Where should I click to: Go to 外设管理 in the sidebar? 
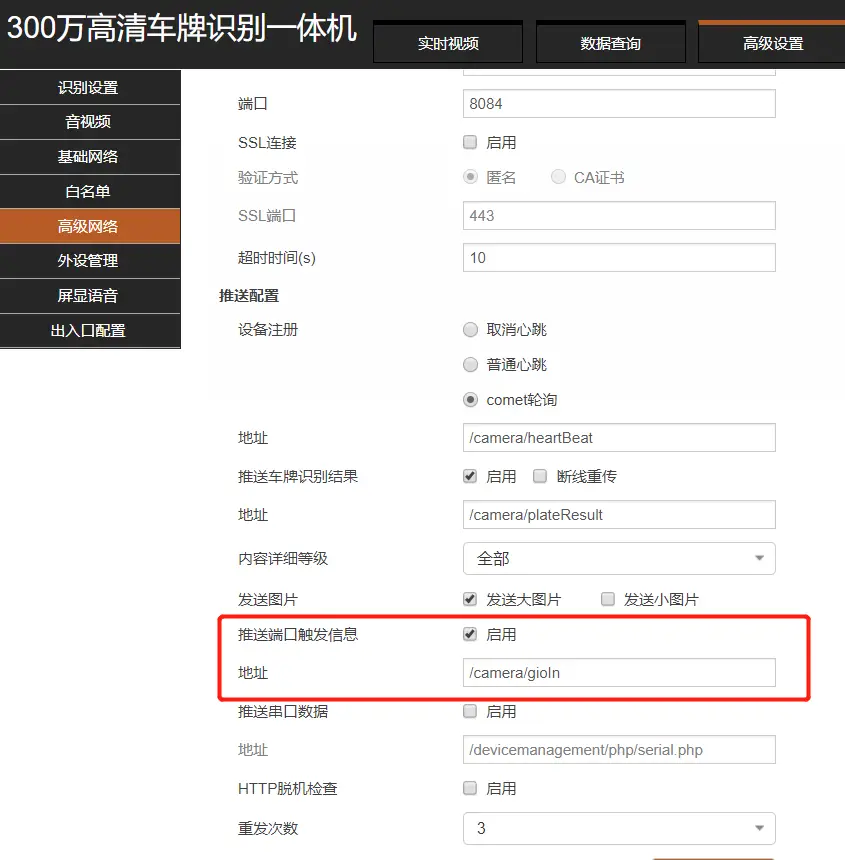click(x=89, y=261)
